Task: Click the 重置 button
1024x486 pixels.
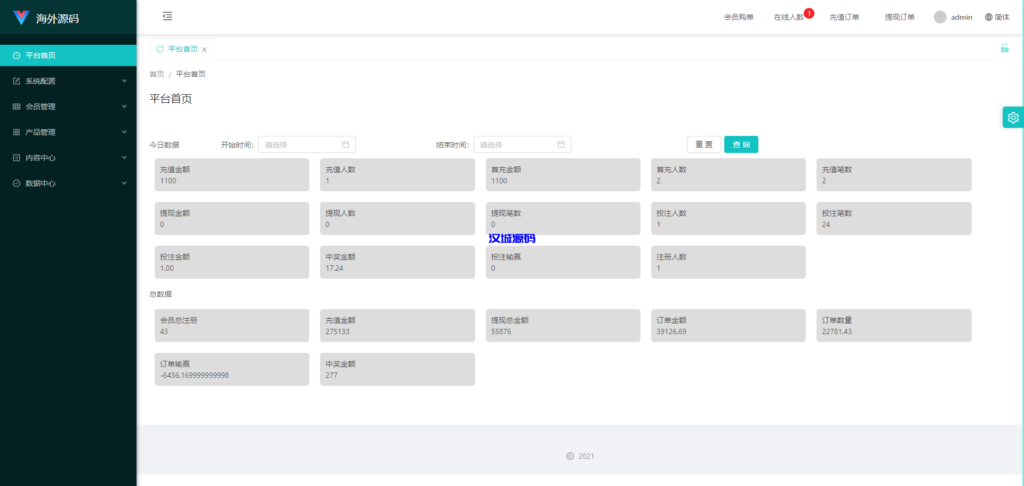Action: [704, 144]
